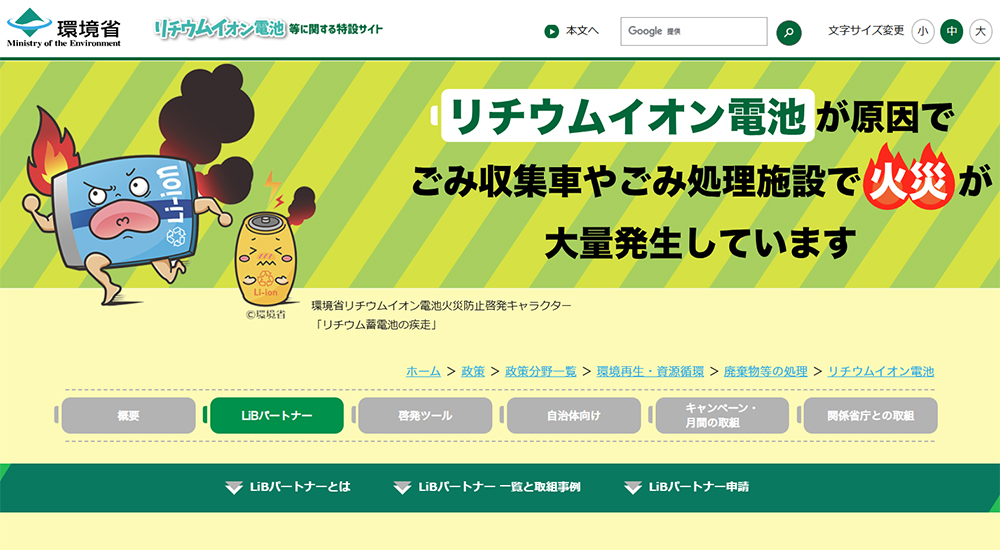Open the 廃棄物等の処理 breadcrumb link

click(x=765, y=371)
